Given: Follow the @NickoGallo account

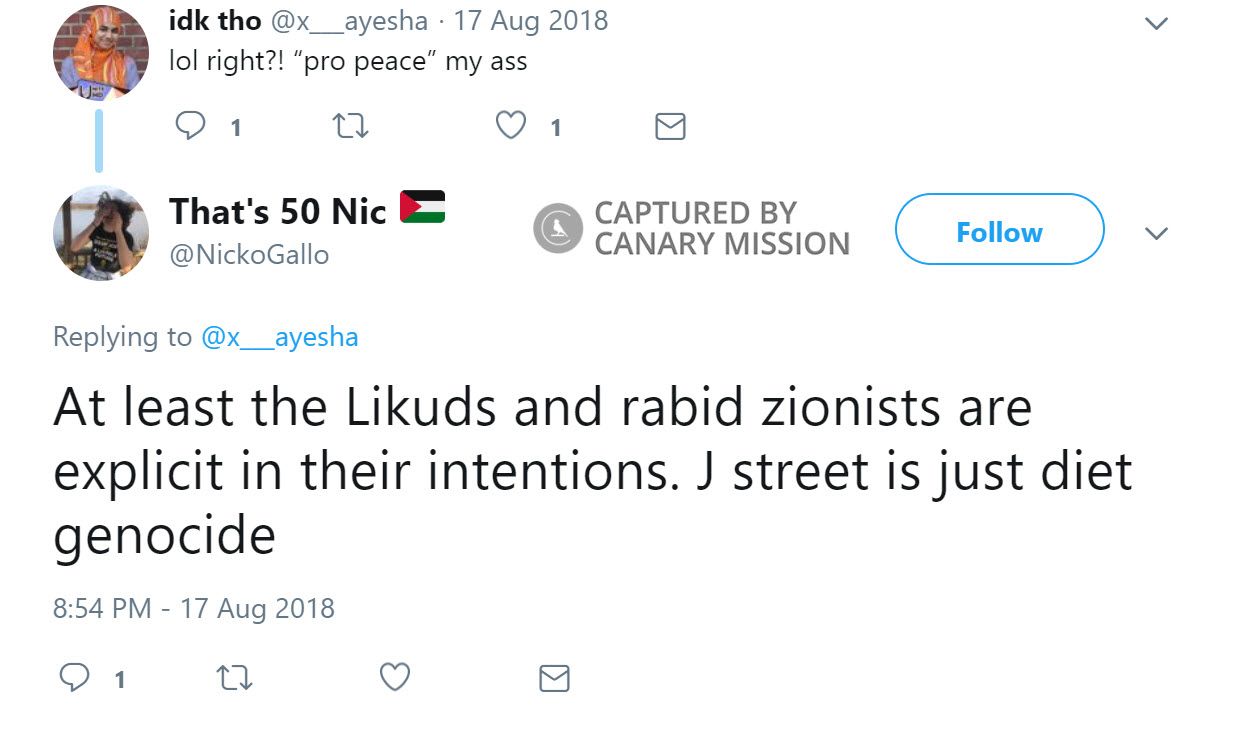Looking at the screenshot, I should [999, 230].
